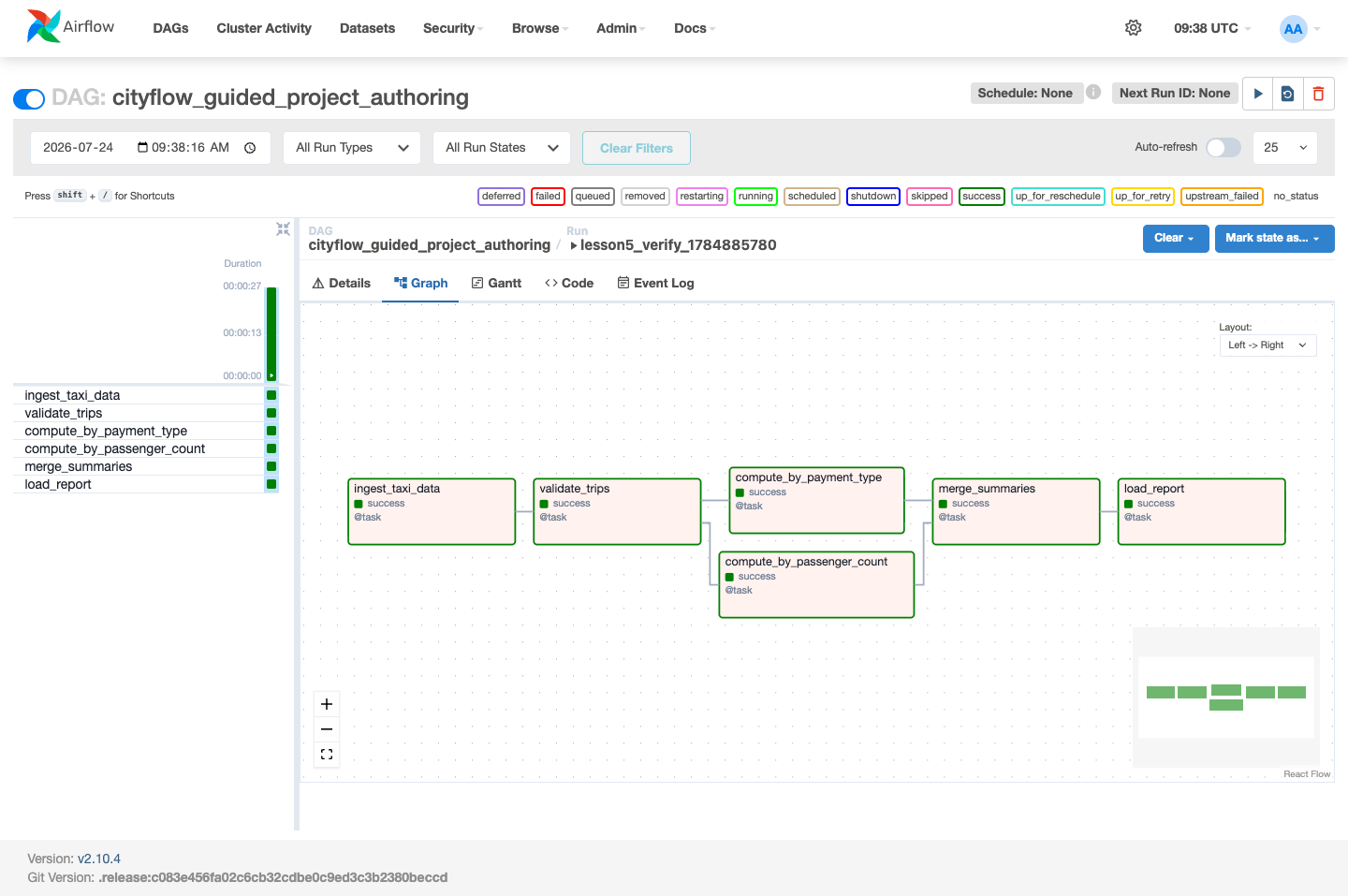The height and width of the screenshot is (896, 1348).
Task: Click the upstream_failed legend badge
Action: pyautogui.click(x=1222, y=196)
